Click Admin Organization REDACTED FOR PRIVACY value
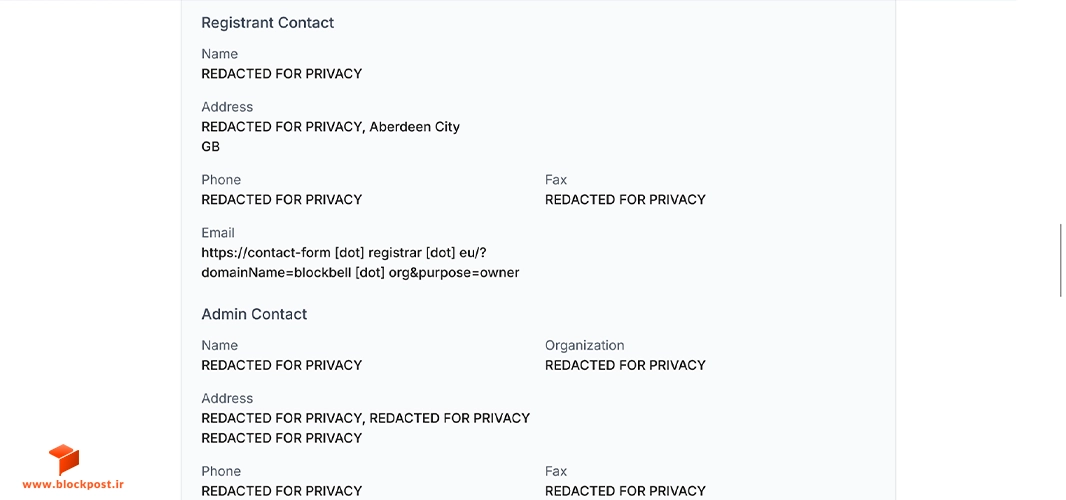1066x500 pixels. (x=625, y=365)
